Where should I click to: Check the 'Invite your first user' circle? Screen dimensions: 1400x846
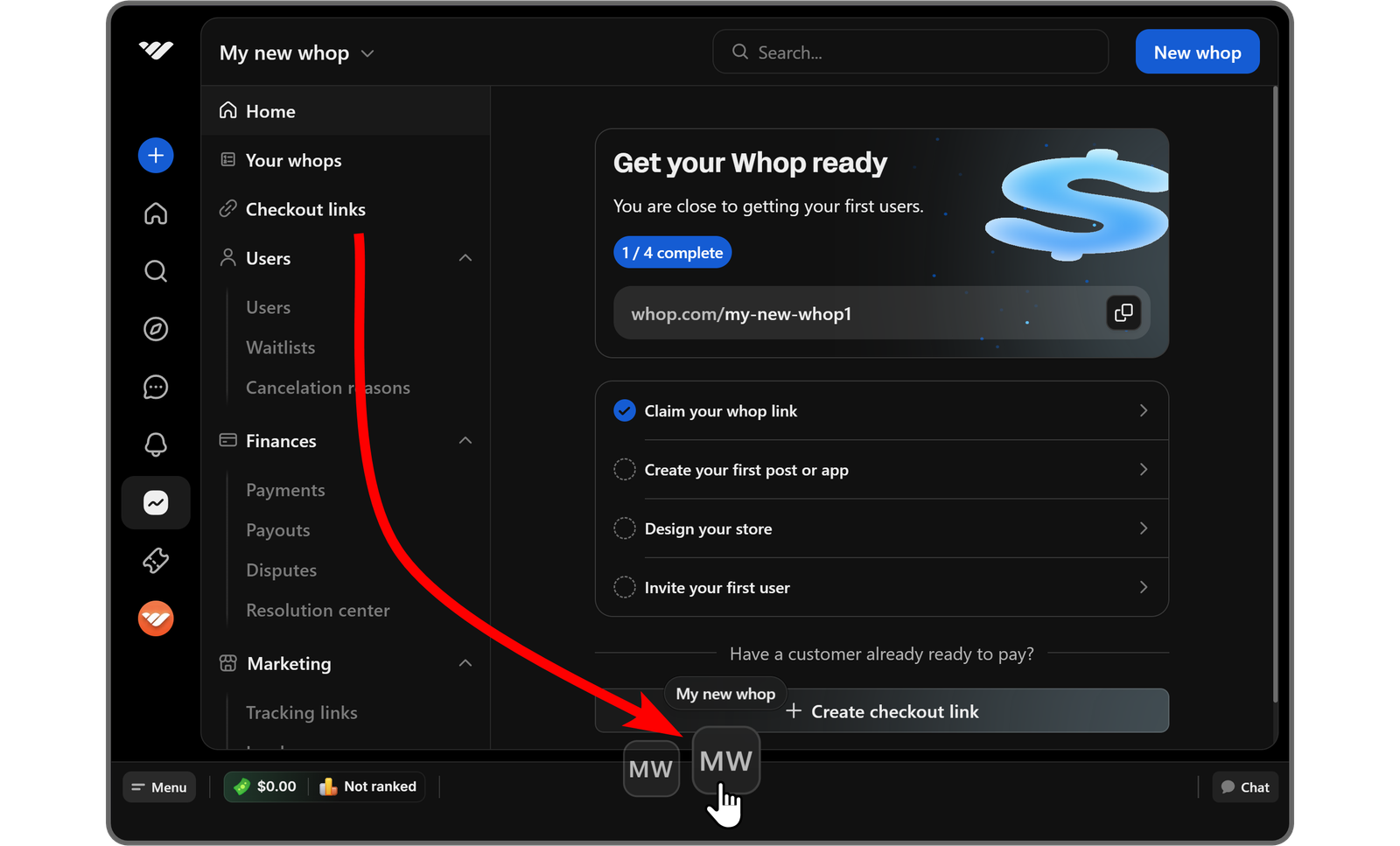coord(624,587)
